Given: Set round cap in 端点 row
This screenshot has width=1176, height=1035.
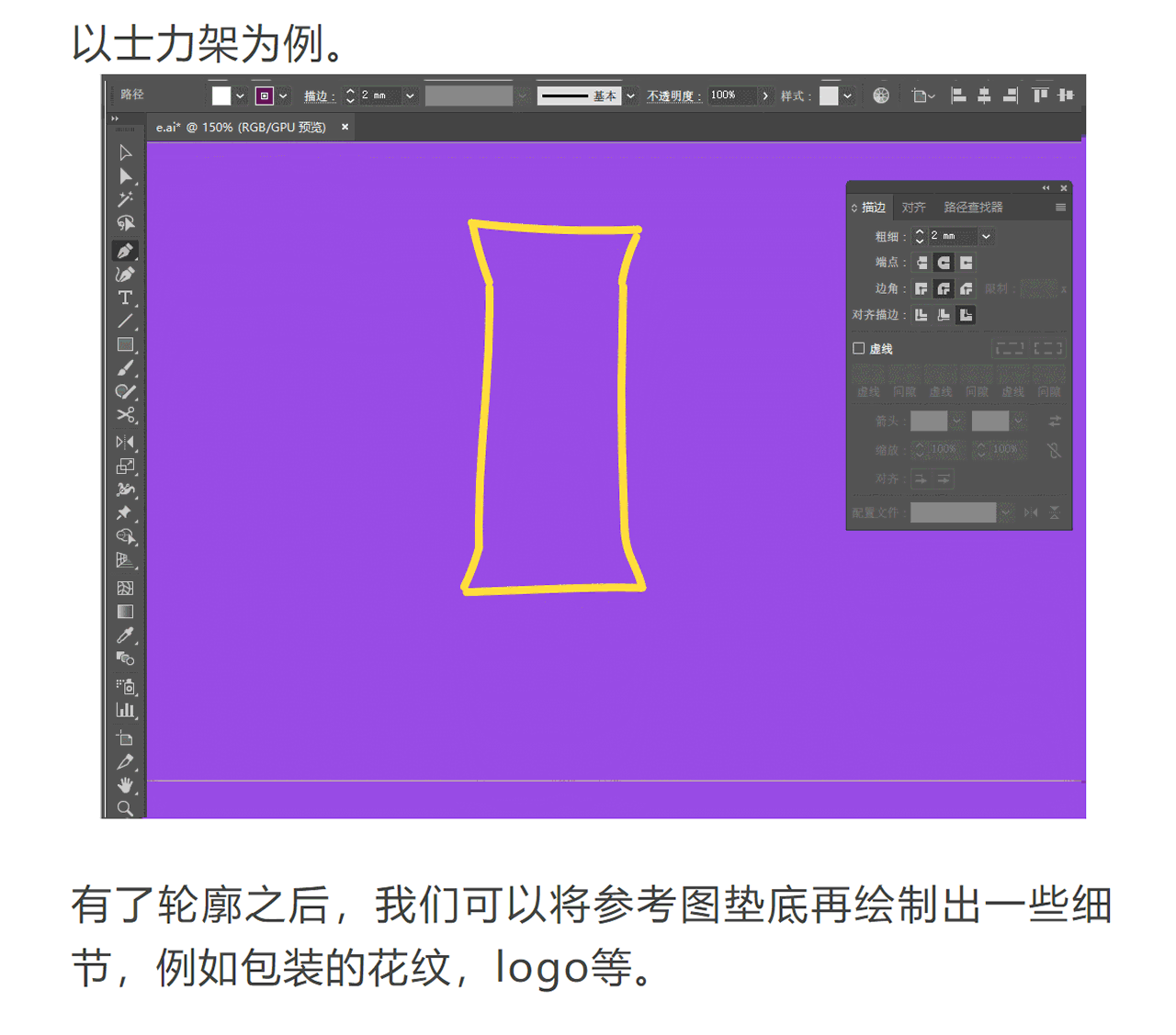Looking at the screenshot, I should click(x=944, y=263).
